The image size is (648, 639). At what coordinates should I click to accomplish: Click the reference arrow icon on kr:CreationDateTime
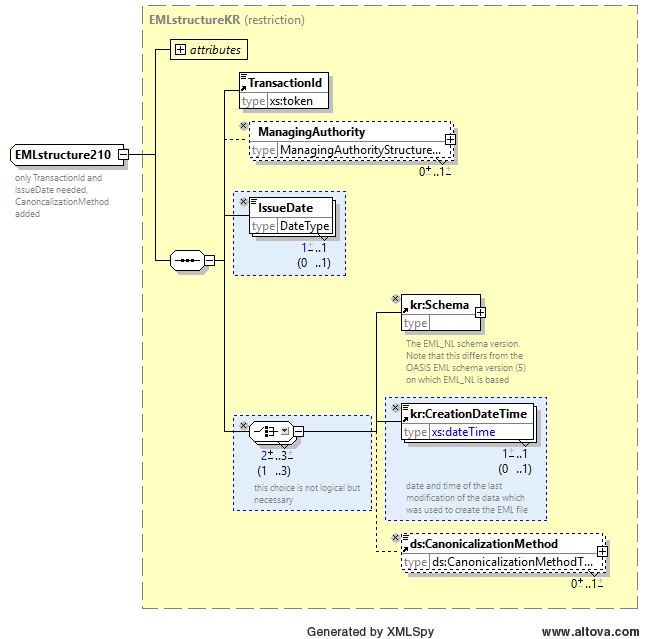[x=405, y=420]
